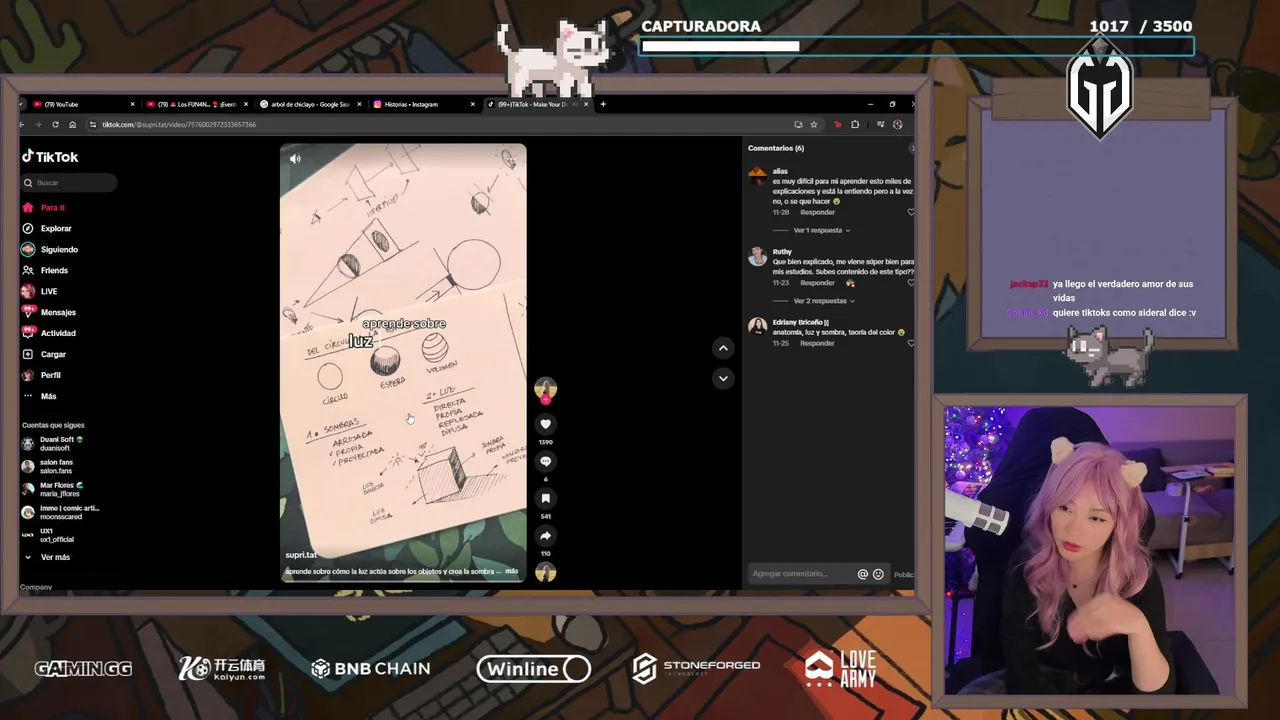The image size is (1280, 720).
Task: Like the TikTok video with heart icon
Action: [x=545, y=424]
